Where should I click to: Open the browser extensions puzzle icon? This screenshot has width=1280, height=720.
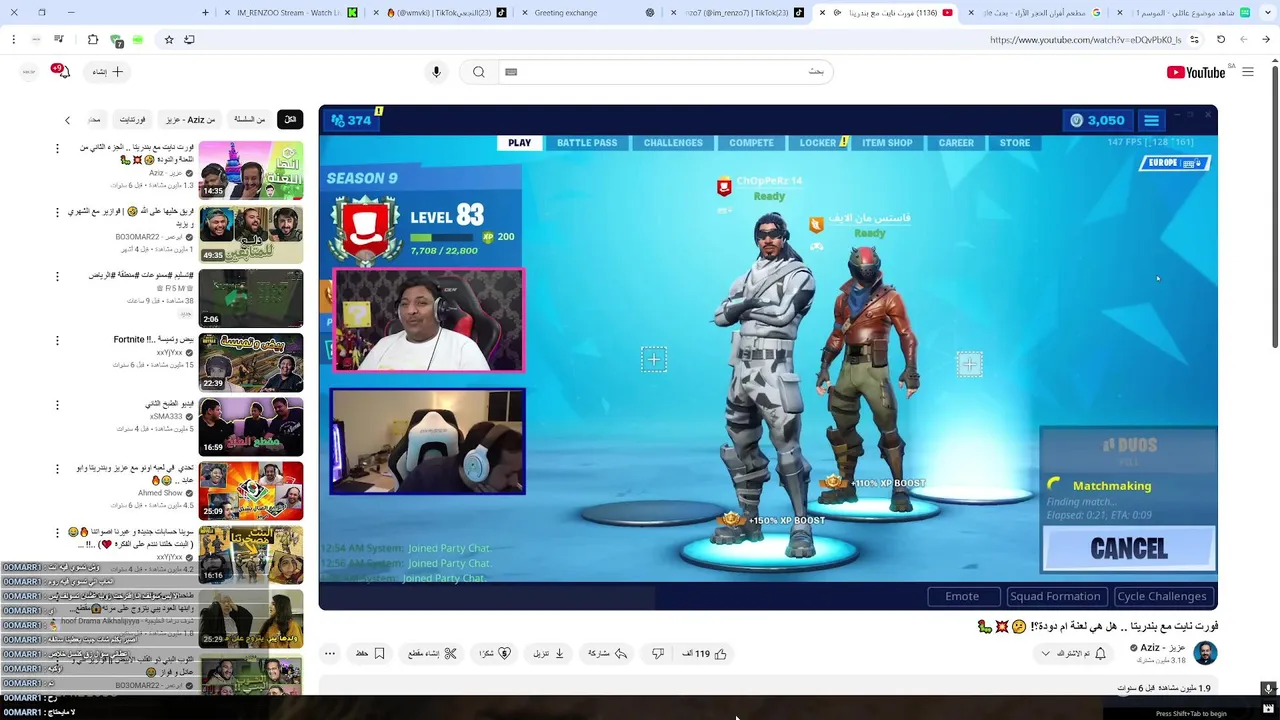(93, 40)
